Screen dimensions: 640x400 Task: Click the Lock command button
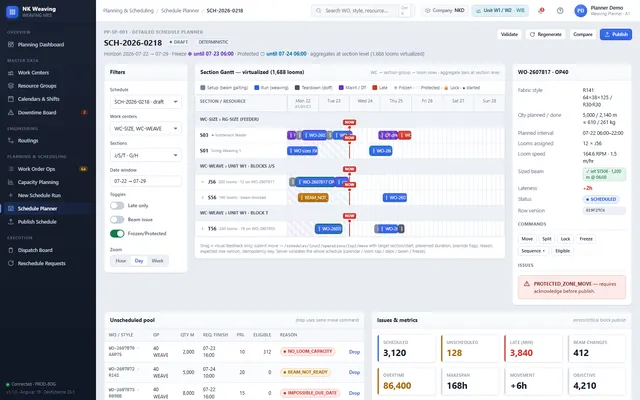pos(565,239)
